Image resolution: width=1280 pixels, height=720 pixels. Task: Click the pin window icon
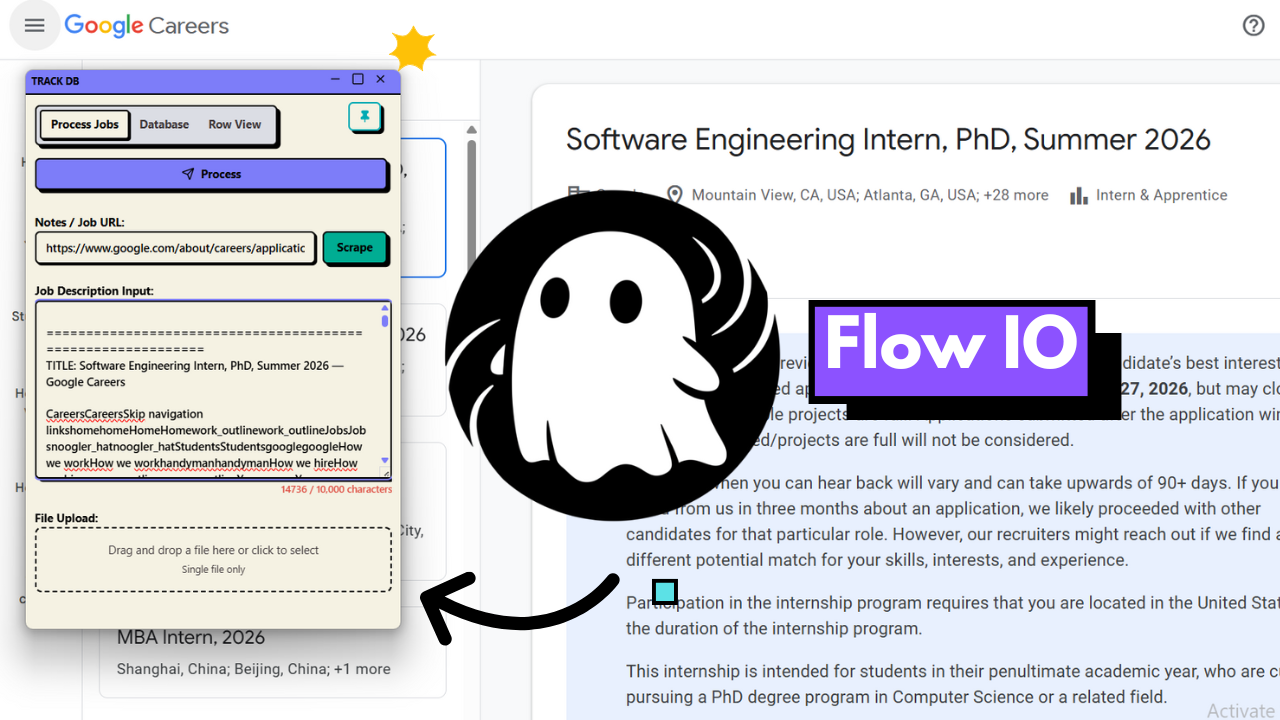pyautogui.click(x=365, y=117)
